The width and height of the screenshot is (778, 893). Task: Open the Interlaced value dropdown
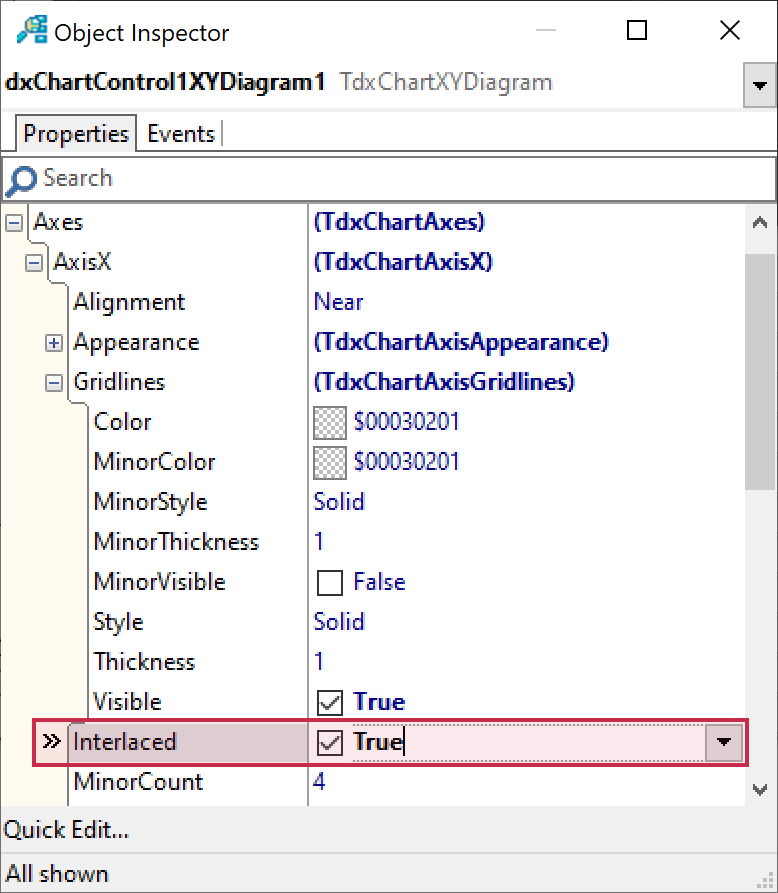tap(724, 742)
